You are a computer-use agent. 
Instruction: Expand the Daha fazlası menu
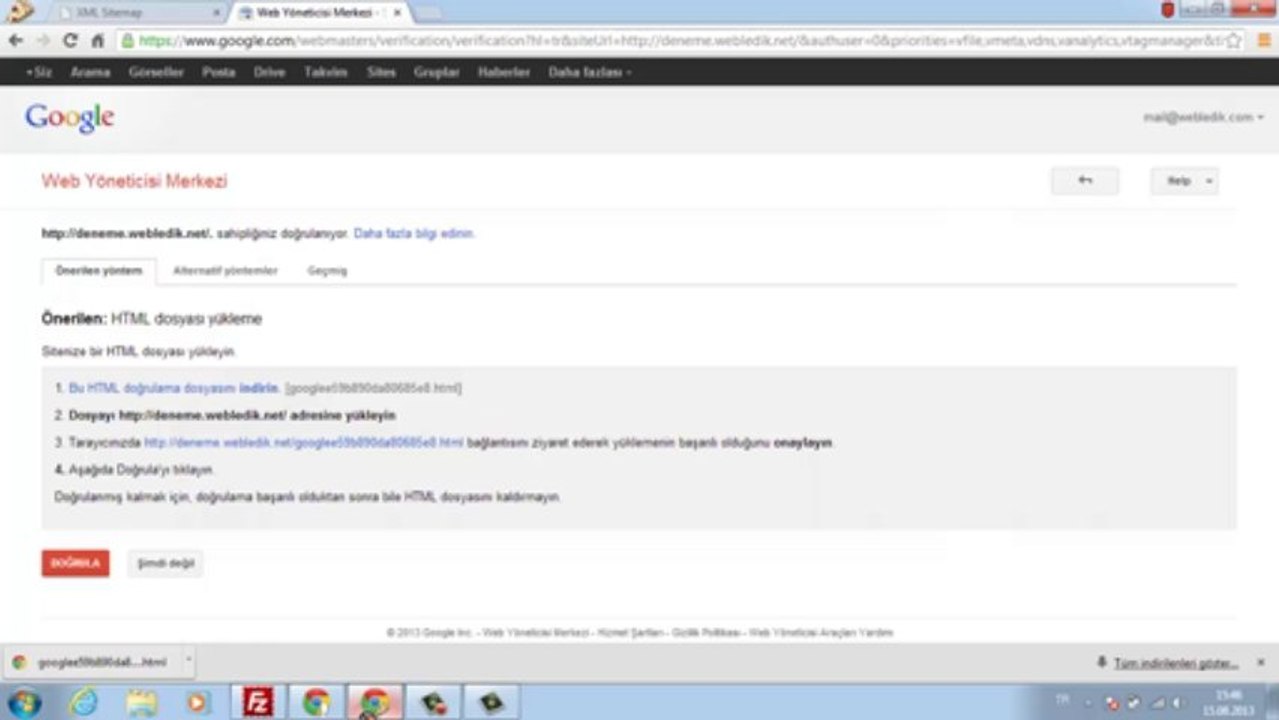click(590, 72)
